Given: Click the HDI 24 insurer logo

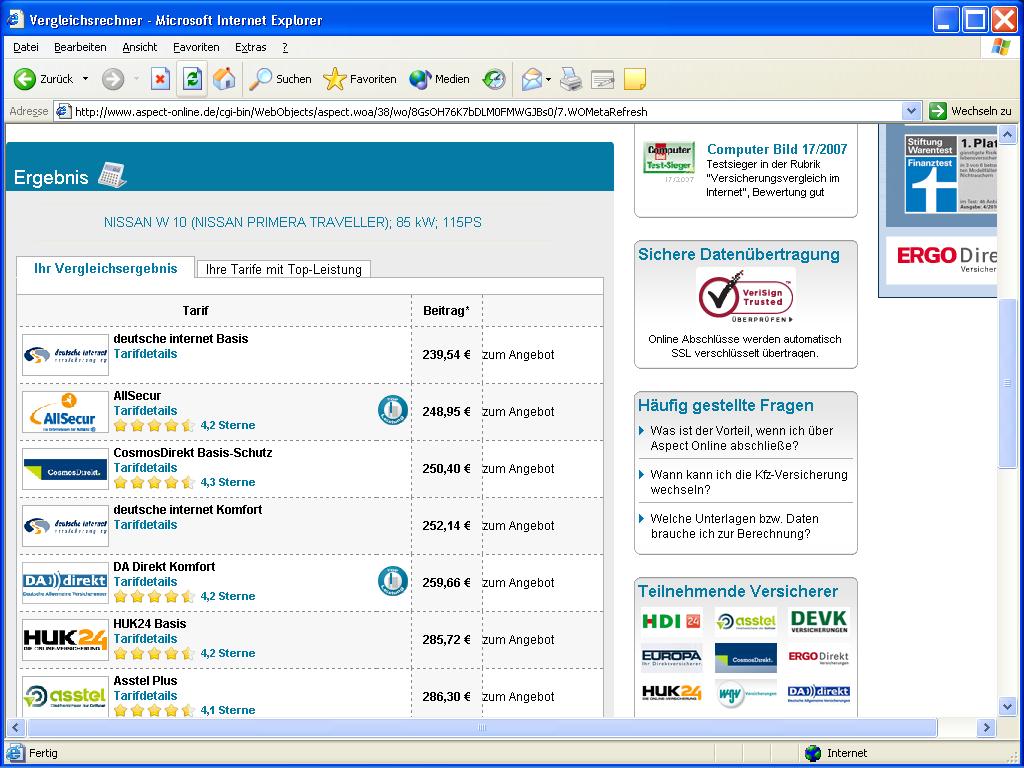Looking at the screenshot, I should pos(671,621).
